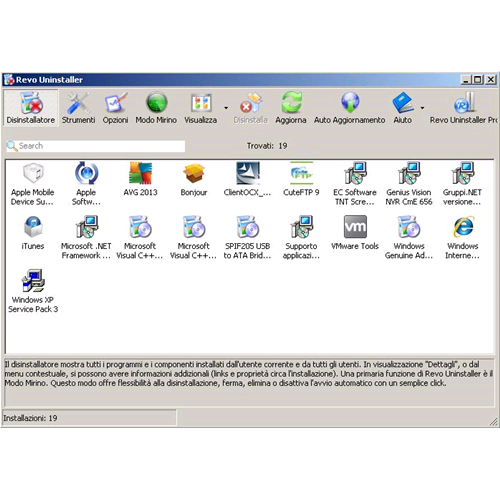Image resolution: width=500 pixels, height=500 pixels.
Task: Expand the Aiuto dropdown arrow
Action: pos(422,108)
